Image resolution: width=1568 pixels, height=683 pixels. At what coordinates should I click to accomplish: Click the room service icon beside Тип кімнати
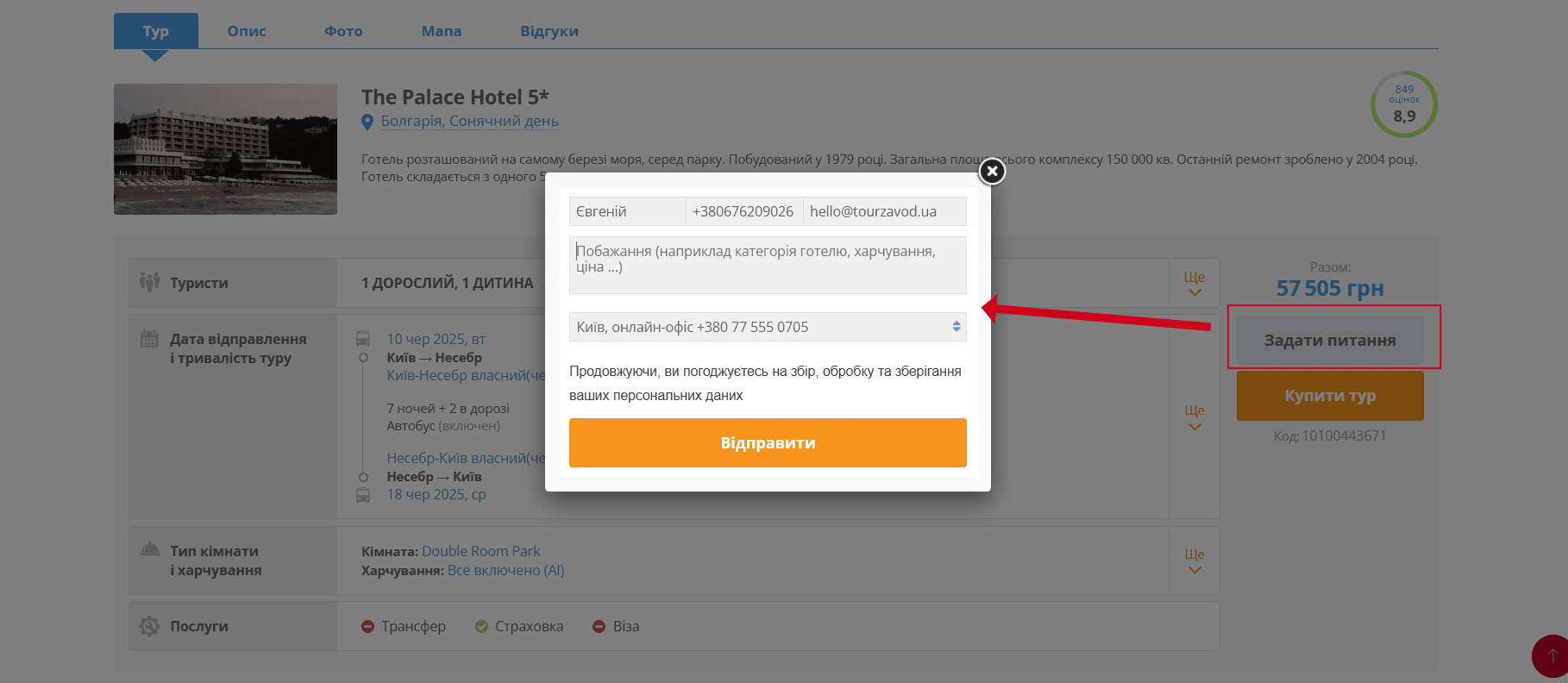(x=150, y=550)
